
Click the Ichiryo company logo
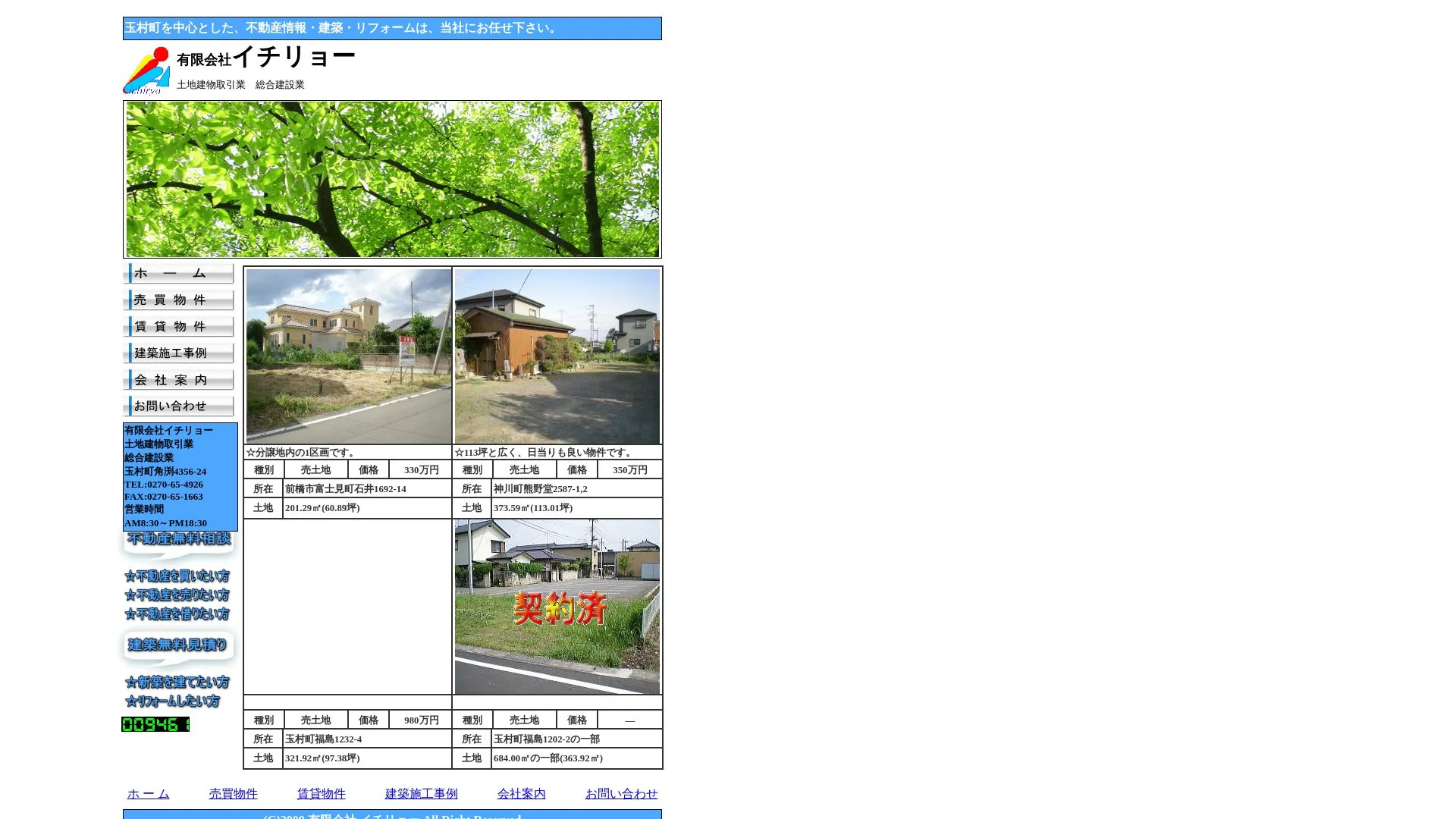click(x=146, y=71)
